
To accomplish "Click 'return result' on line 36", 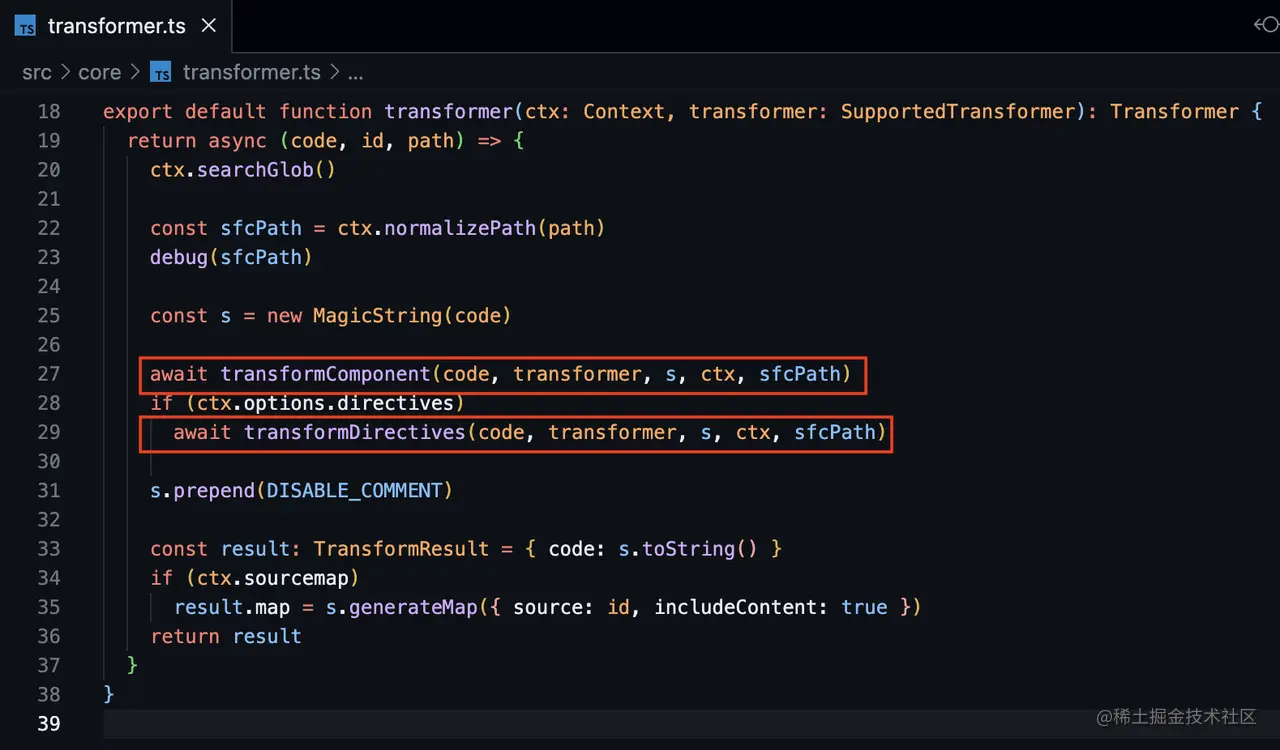I will coord(226,636).
